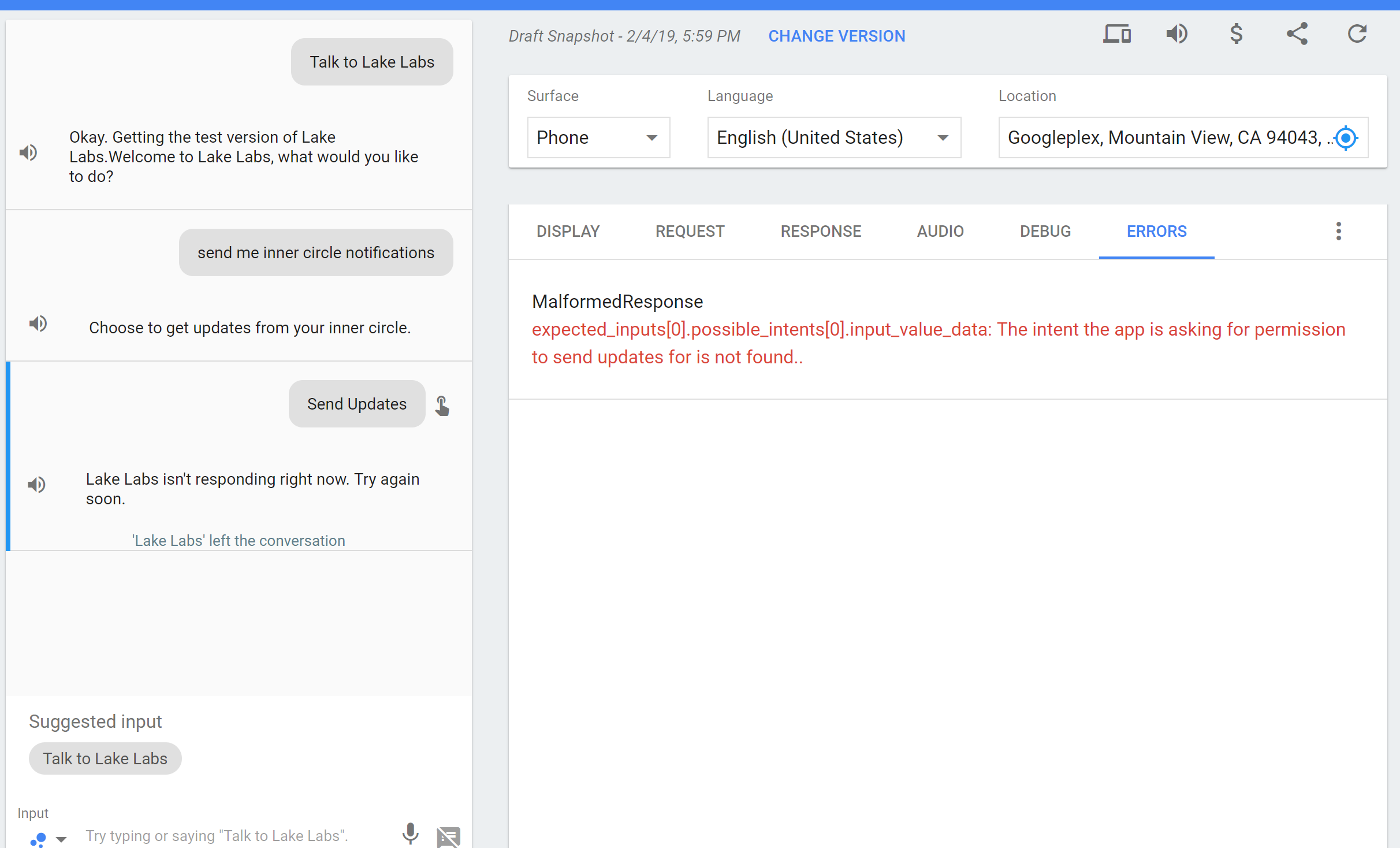
Task: Play audio for the welcome message
Action: pos(28,153)
